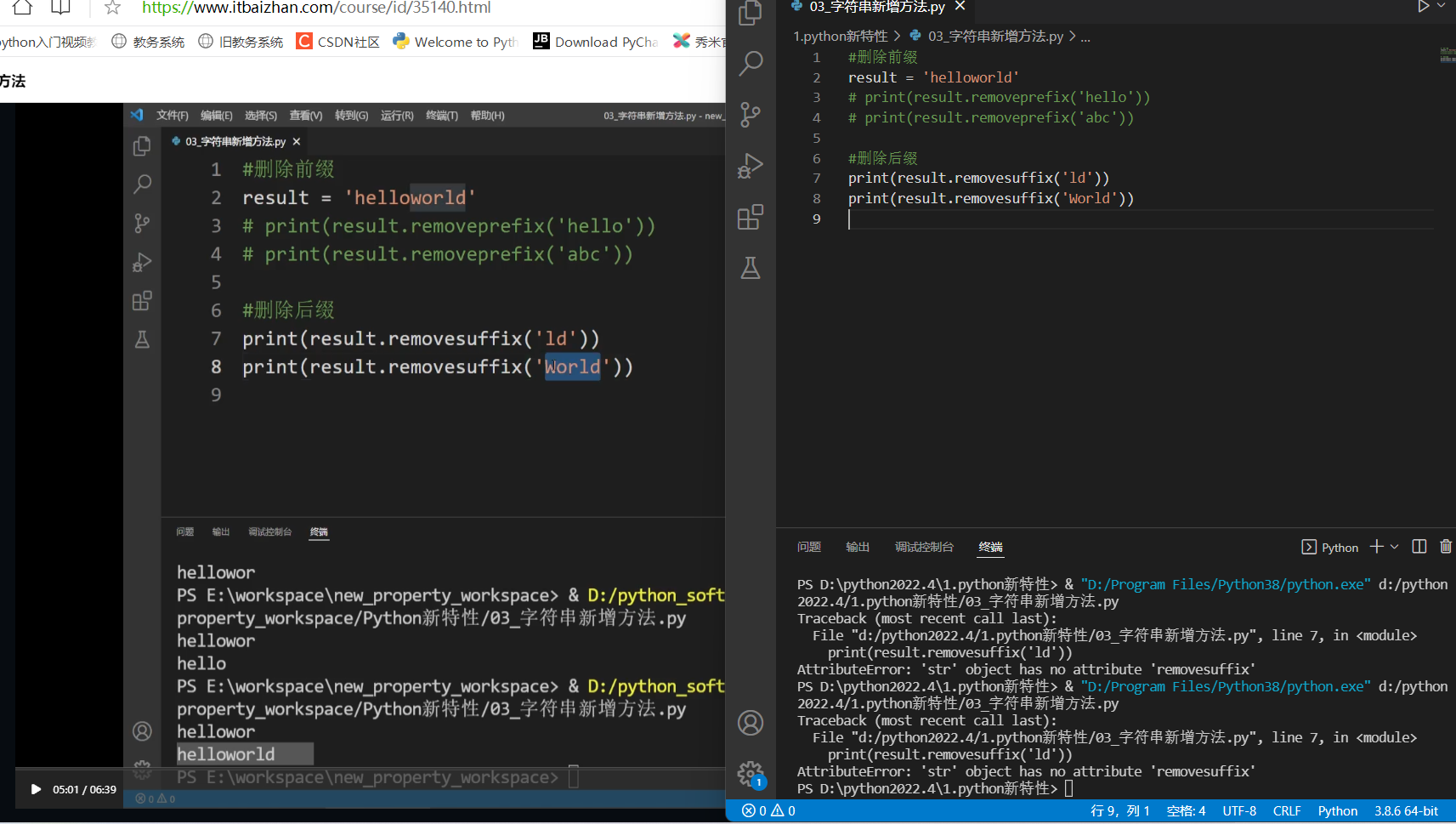The height and width of the screenshot is (824, 1456).
Task: Click Extensions icon in video's VS Code sidebar
Action: coord(142,301)
